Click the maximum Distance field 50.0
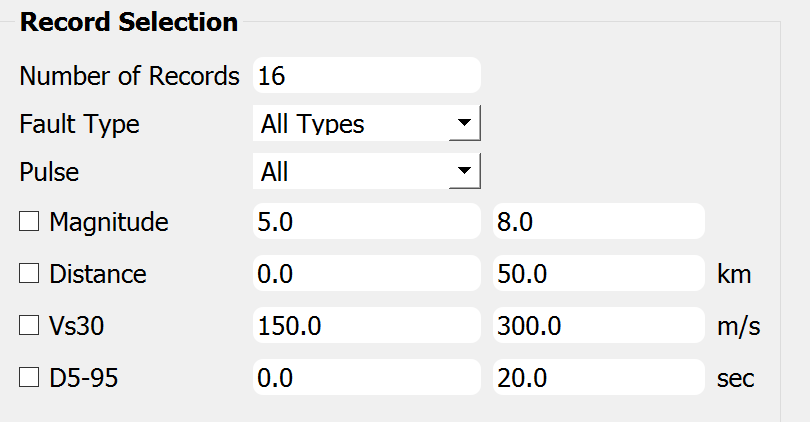Viewport: 810px width, 422px height. pyautogui.click(x=599, y=273)
